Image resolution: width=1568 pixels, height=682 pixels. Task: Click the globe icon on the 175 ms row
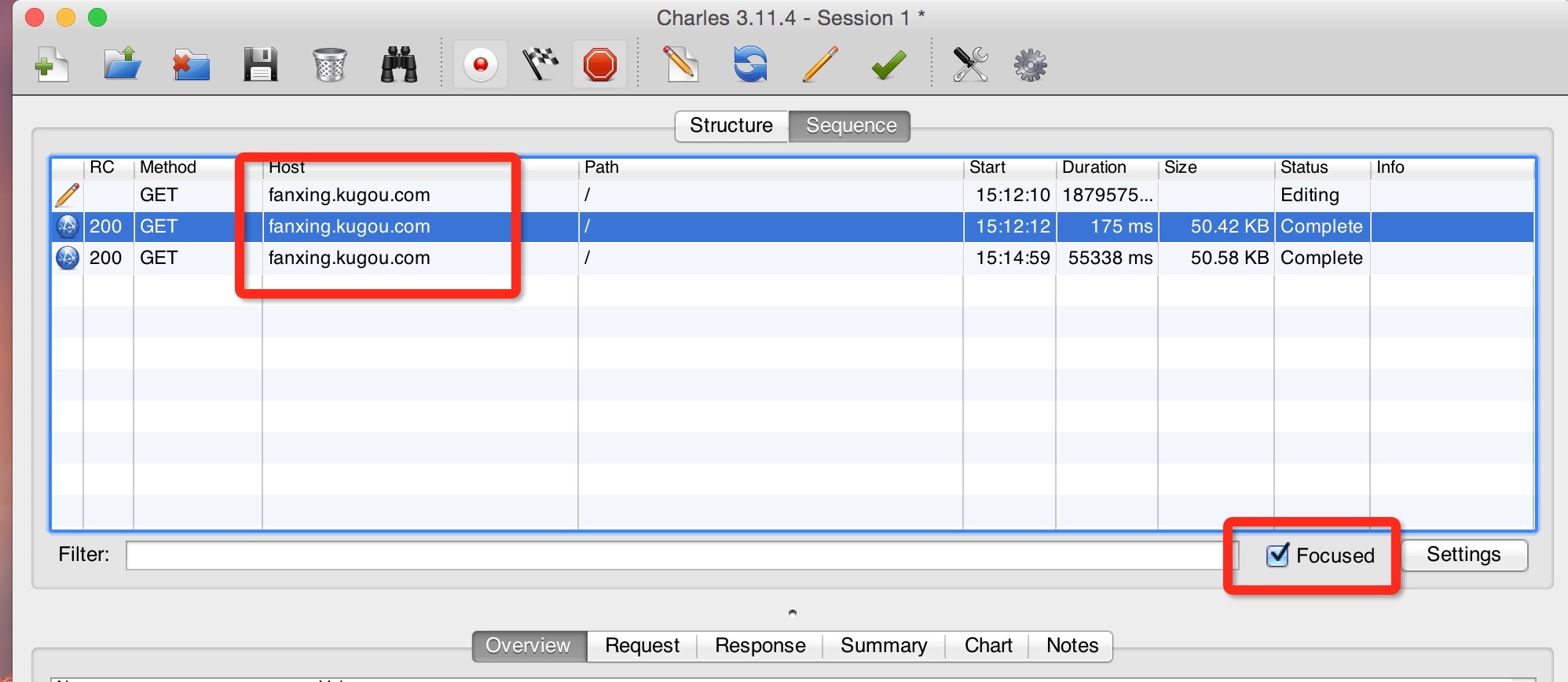(68, 227)
